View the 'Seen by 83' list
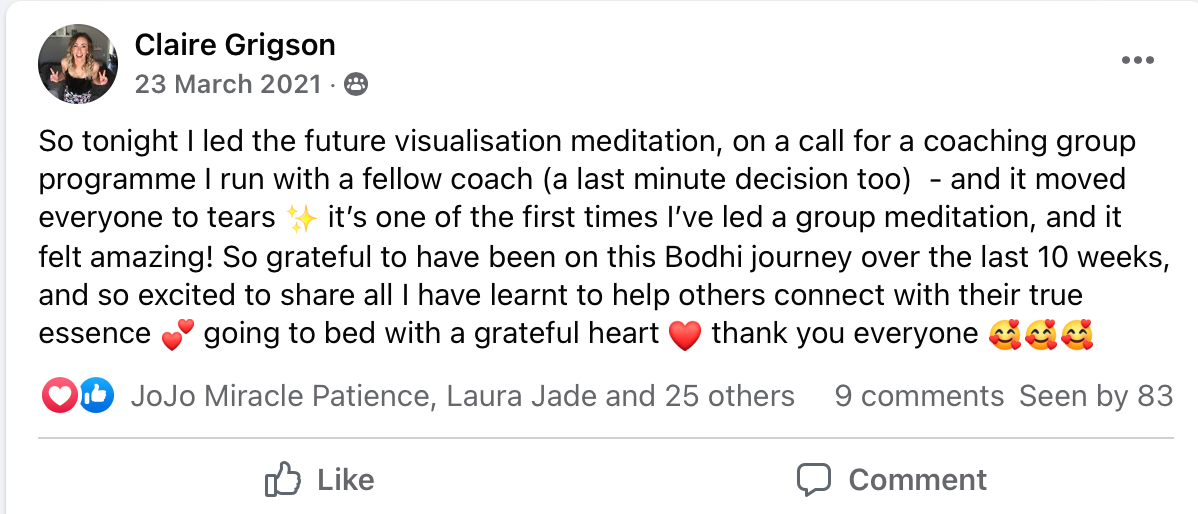The image size is (1198, 514). pyautogui.click(x=1095, y=397)
